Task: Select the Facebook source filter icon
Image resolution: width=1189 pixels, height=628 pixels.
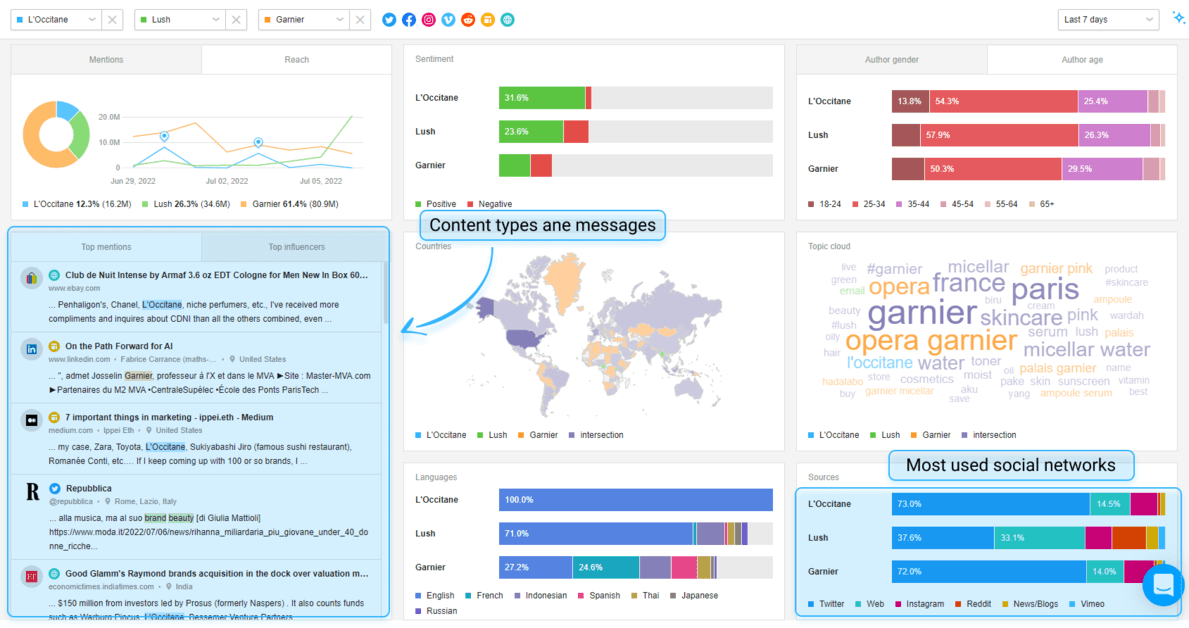Action: 409,19
